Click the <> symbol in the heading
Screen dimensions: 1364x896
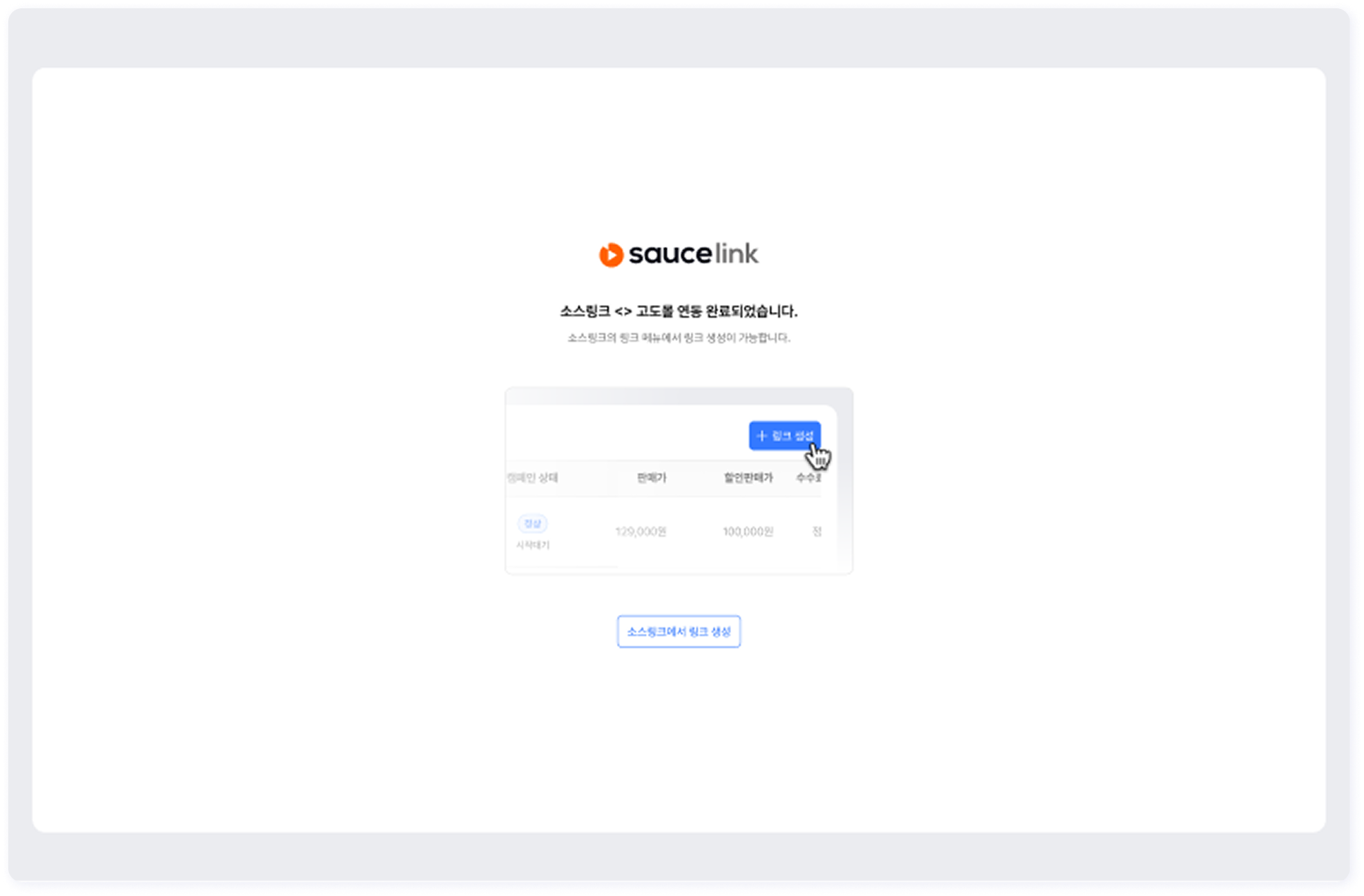(623, 311)
